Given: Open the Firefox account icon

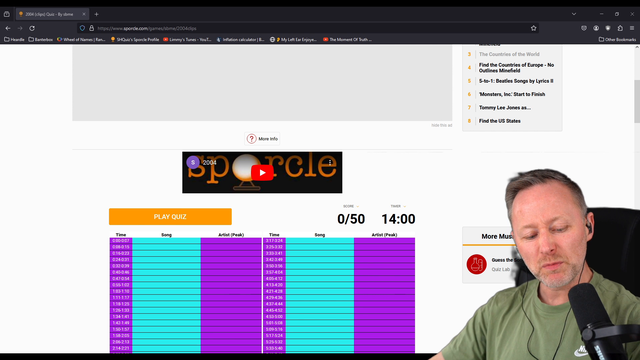Looking at the screenshot, I should point(596,28).
